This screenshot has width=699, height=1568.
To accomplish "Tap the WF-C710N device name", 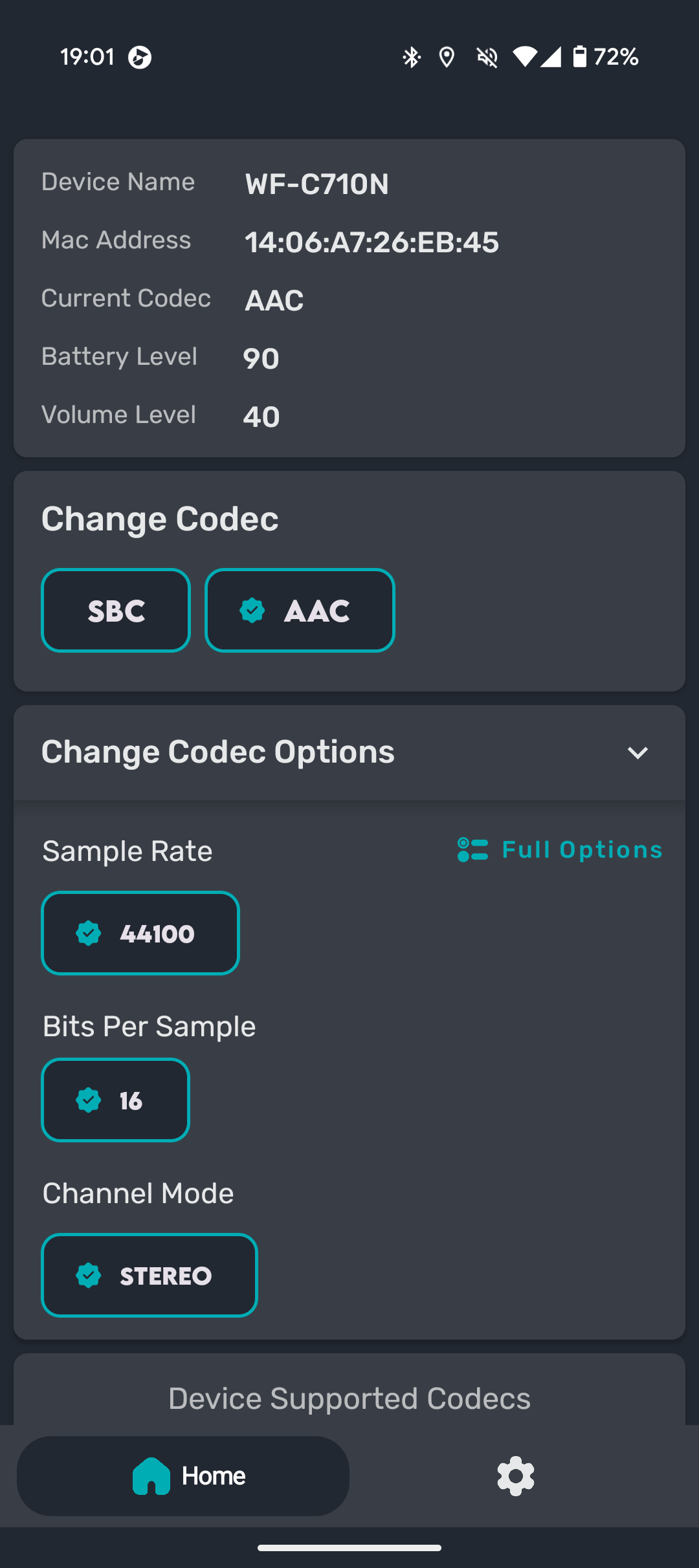I will [316, 184].
